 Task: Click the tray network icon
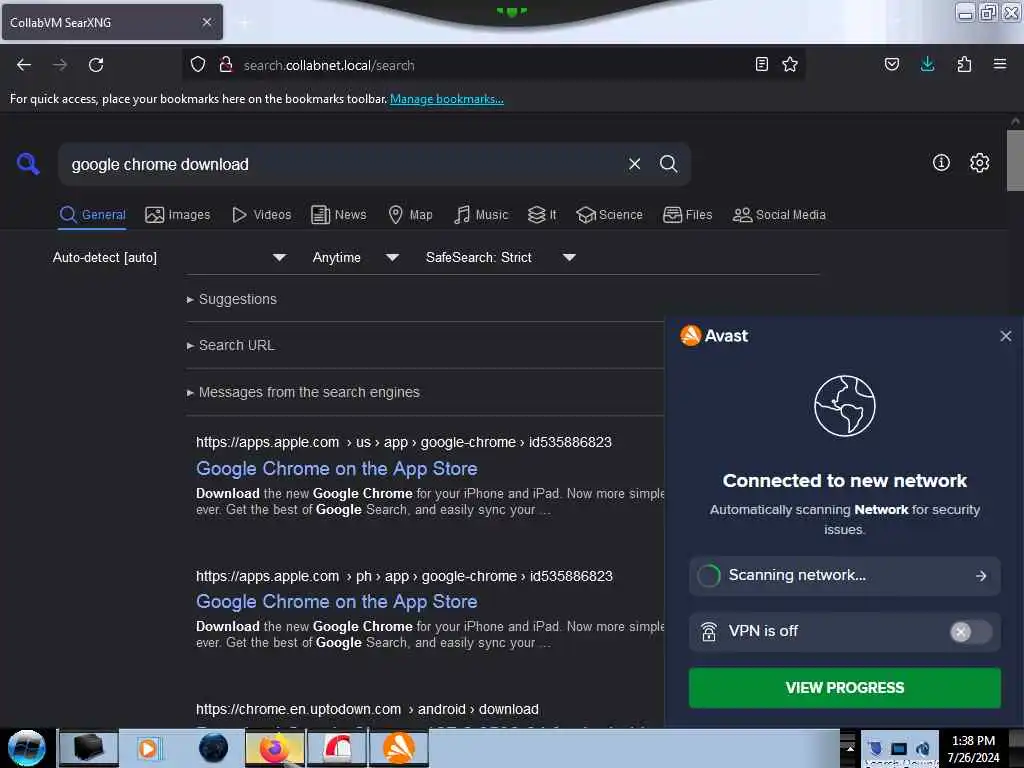899,748
